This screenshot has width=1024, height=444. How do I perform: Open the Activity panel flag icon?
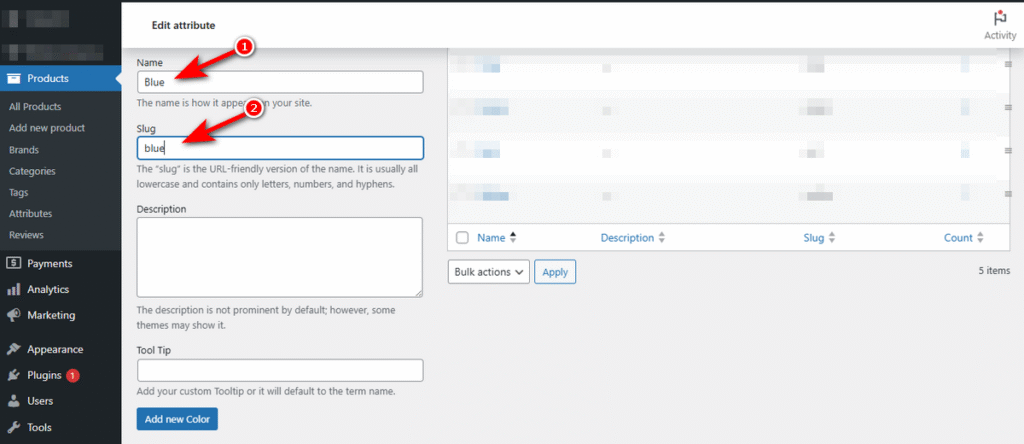1000,18
